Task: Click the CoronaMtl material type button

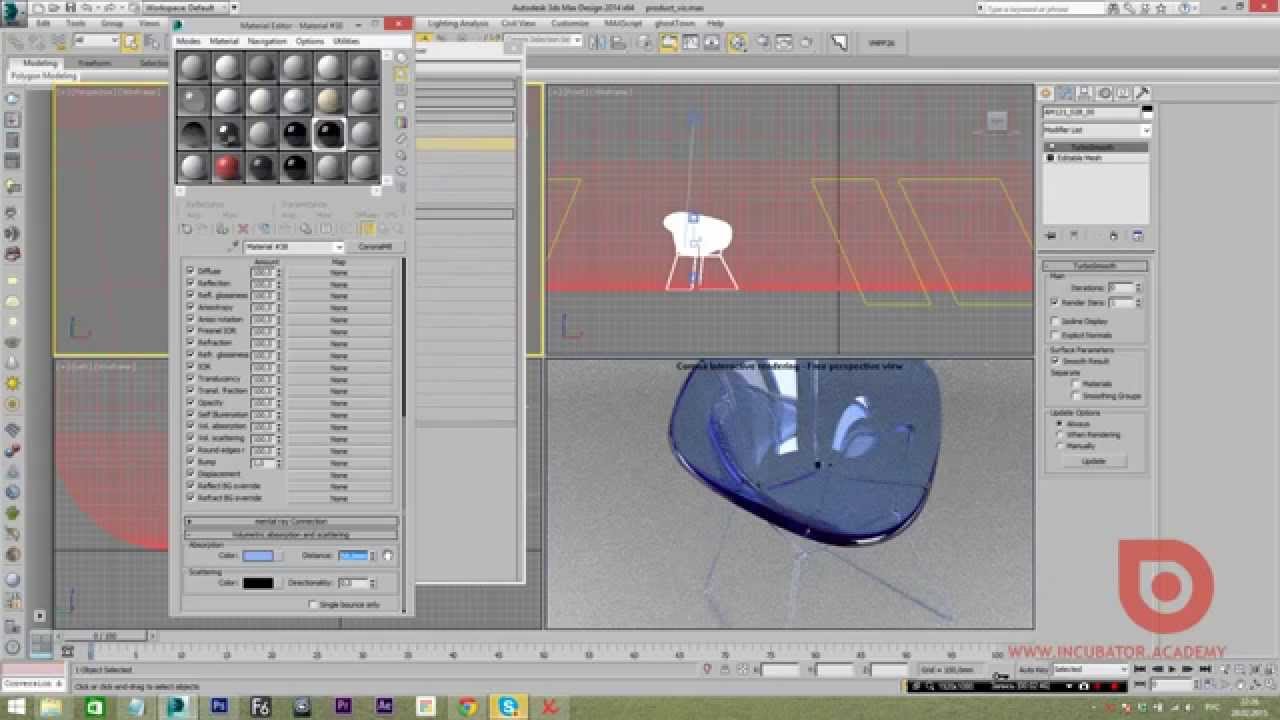Action: coord(377,247)
